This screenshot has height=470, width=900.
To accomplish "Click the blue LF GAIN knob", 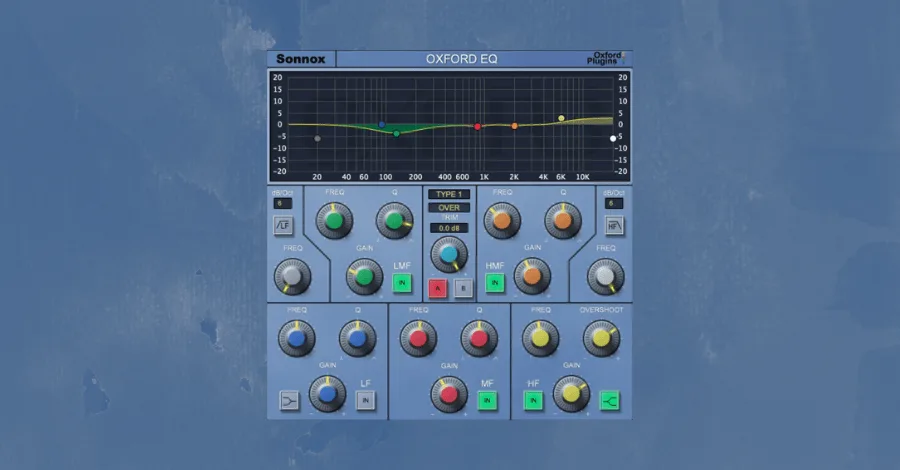I will 327,394.
